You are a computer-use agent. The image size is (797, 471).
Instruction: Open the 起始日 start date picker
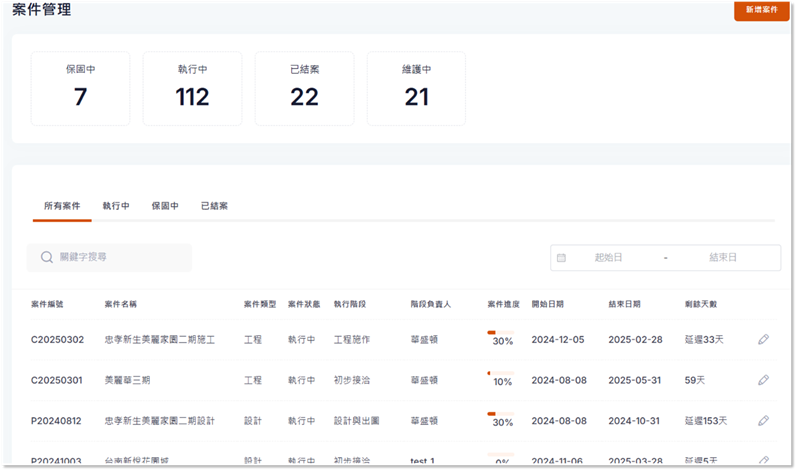[x=608, y=258]
